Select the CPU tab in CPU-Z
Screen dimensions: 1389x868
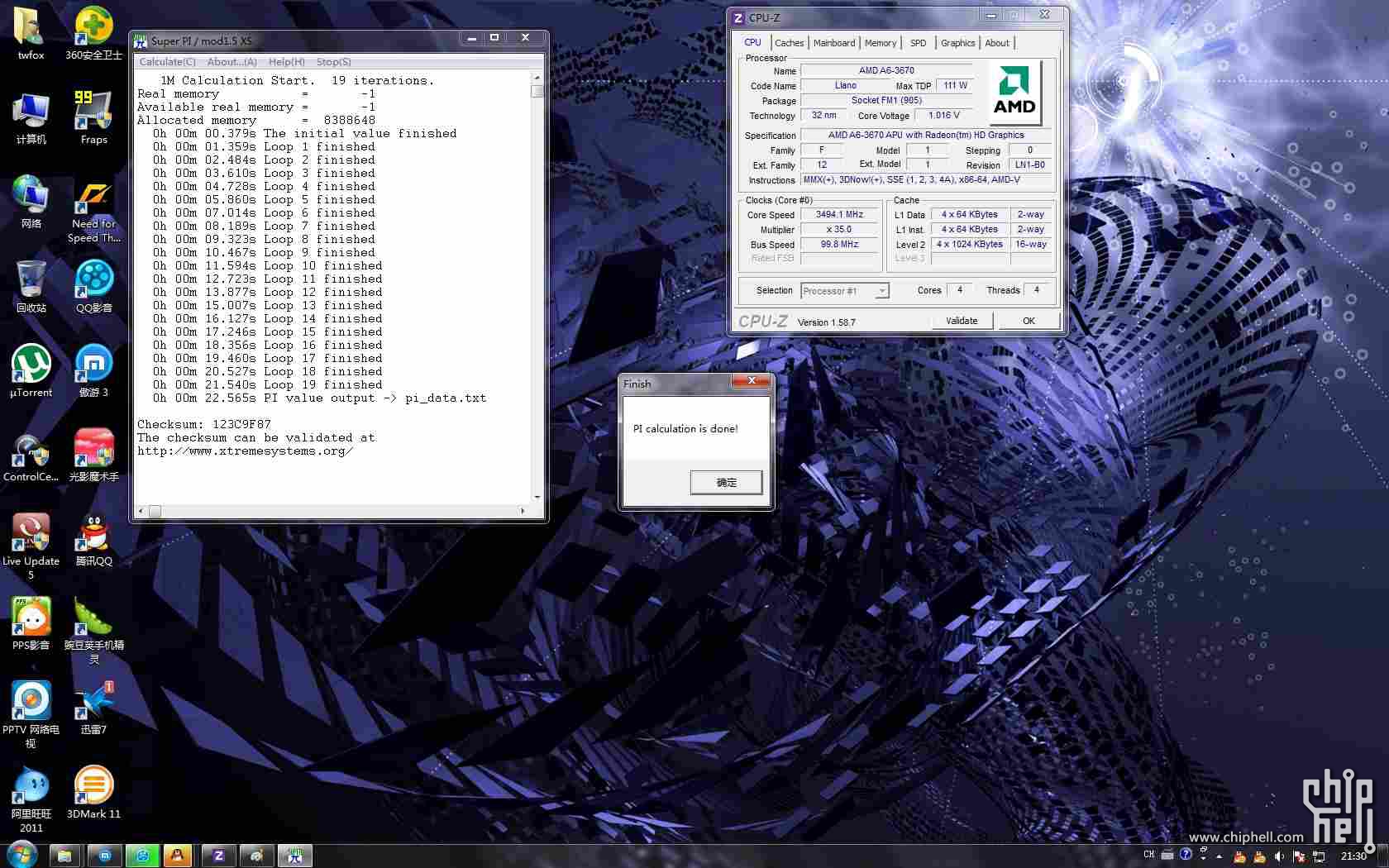coord(752,42)
